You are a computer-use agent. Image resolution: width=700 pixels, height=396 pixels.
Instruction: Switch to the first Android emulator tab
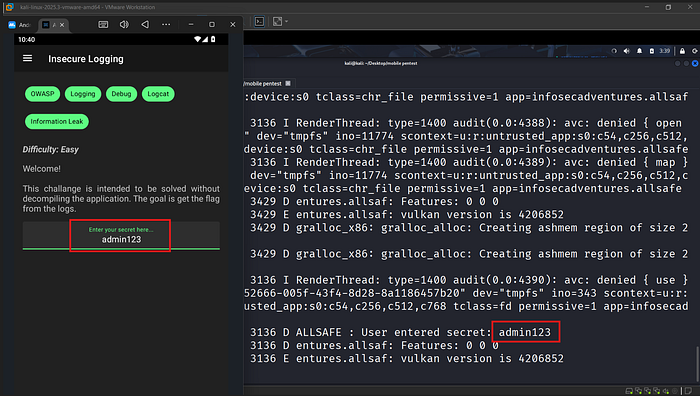tap(20, 25)
